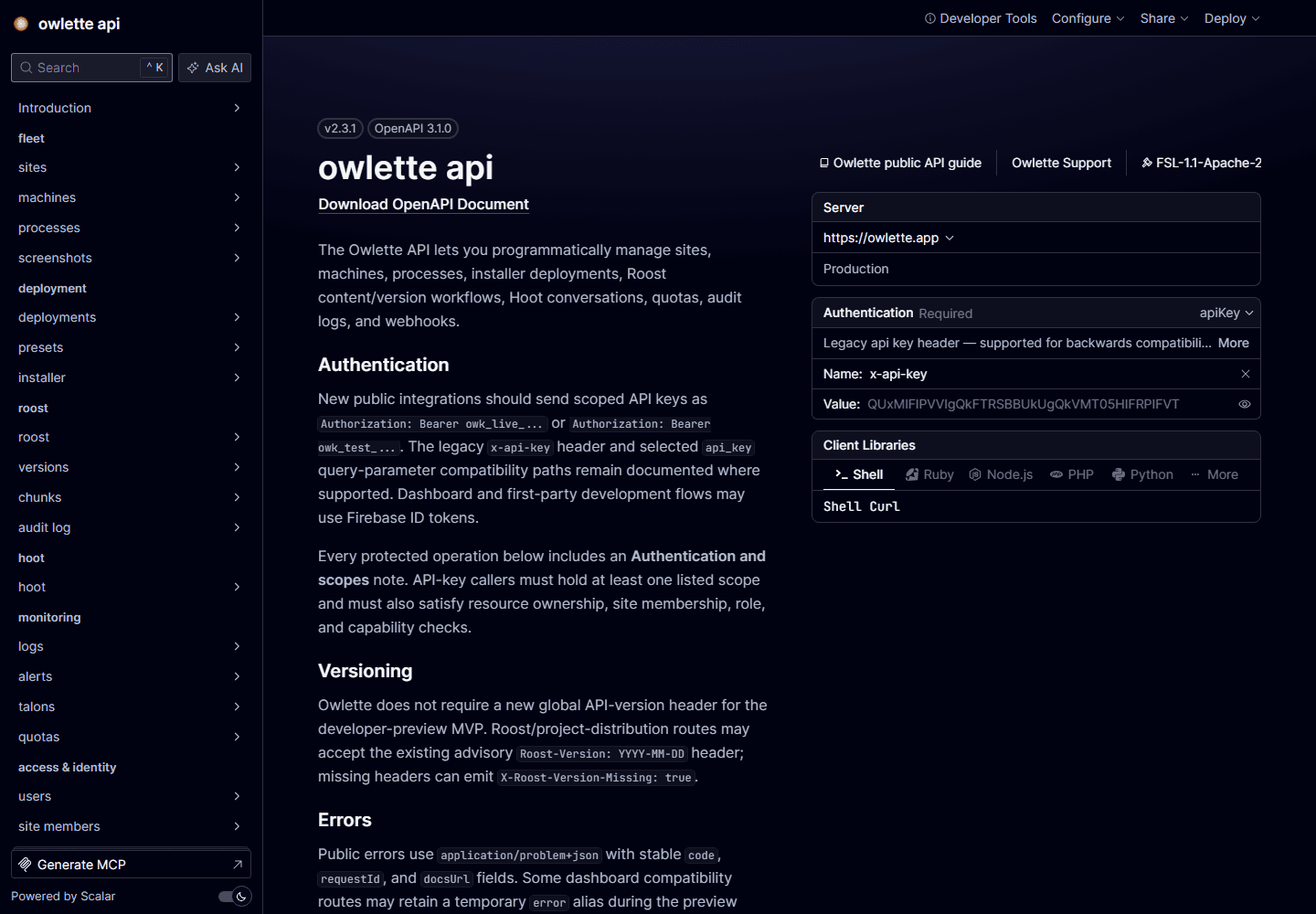1316x914 pixels.
Task: Click the Ruby gem icon
Action: (912, 474)
